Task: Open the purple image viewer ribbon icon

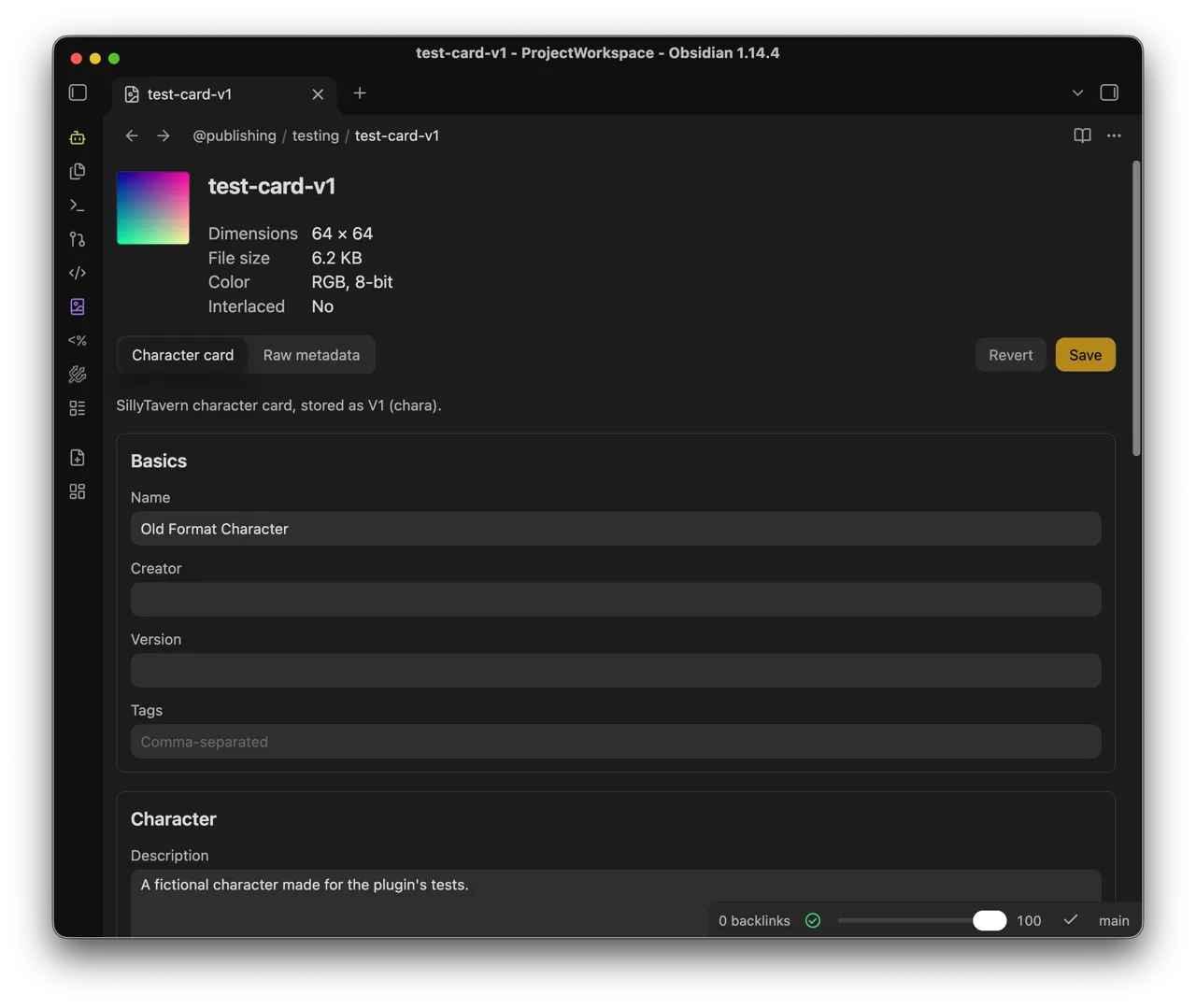Action: 78,306
